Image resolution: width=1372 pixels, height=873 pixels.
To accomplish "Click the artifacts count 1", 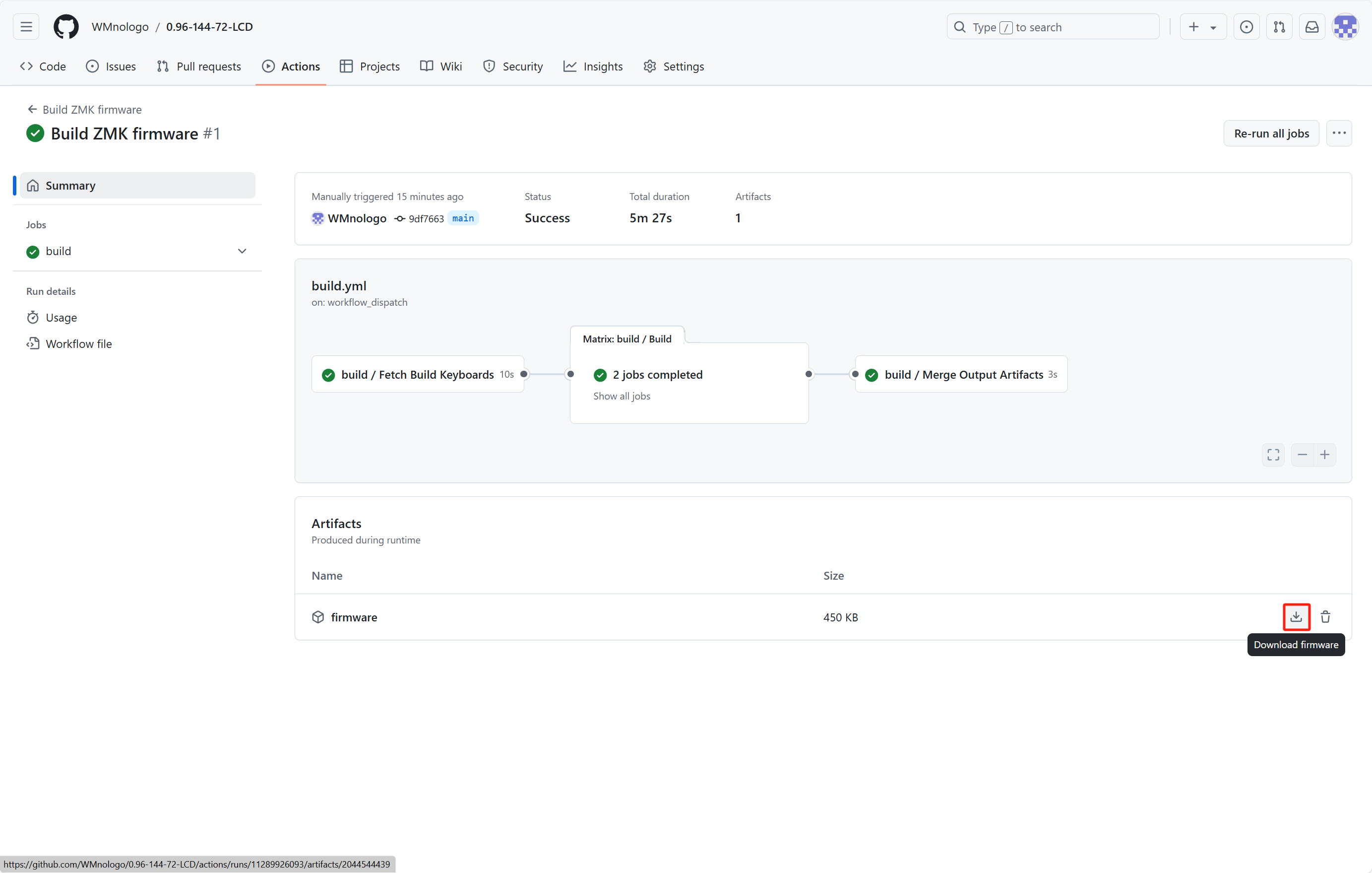I will (x=738, y=218).
